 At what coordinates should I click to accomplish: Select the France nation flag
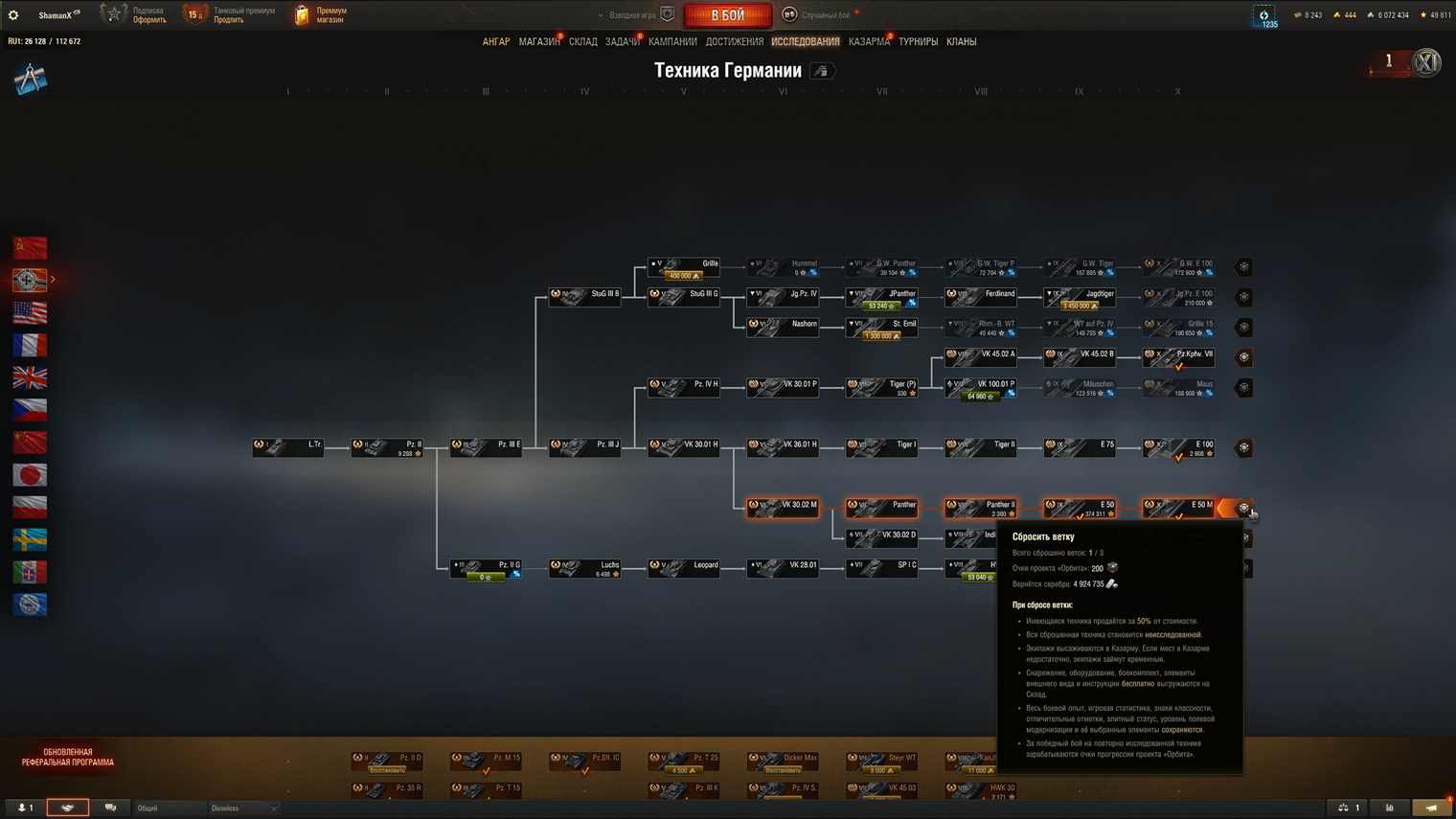[x=30, y=345]
